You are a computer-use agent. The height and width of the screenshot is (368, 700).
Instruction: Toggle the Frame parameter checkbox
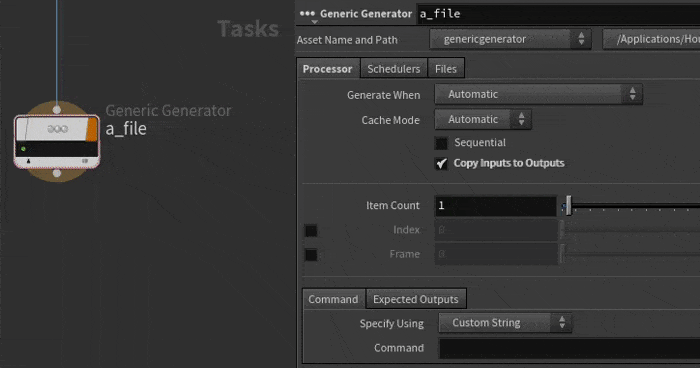pyautogui.click(x=311, y=255)
